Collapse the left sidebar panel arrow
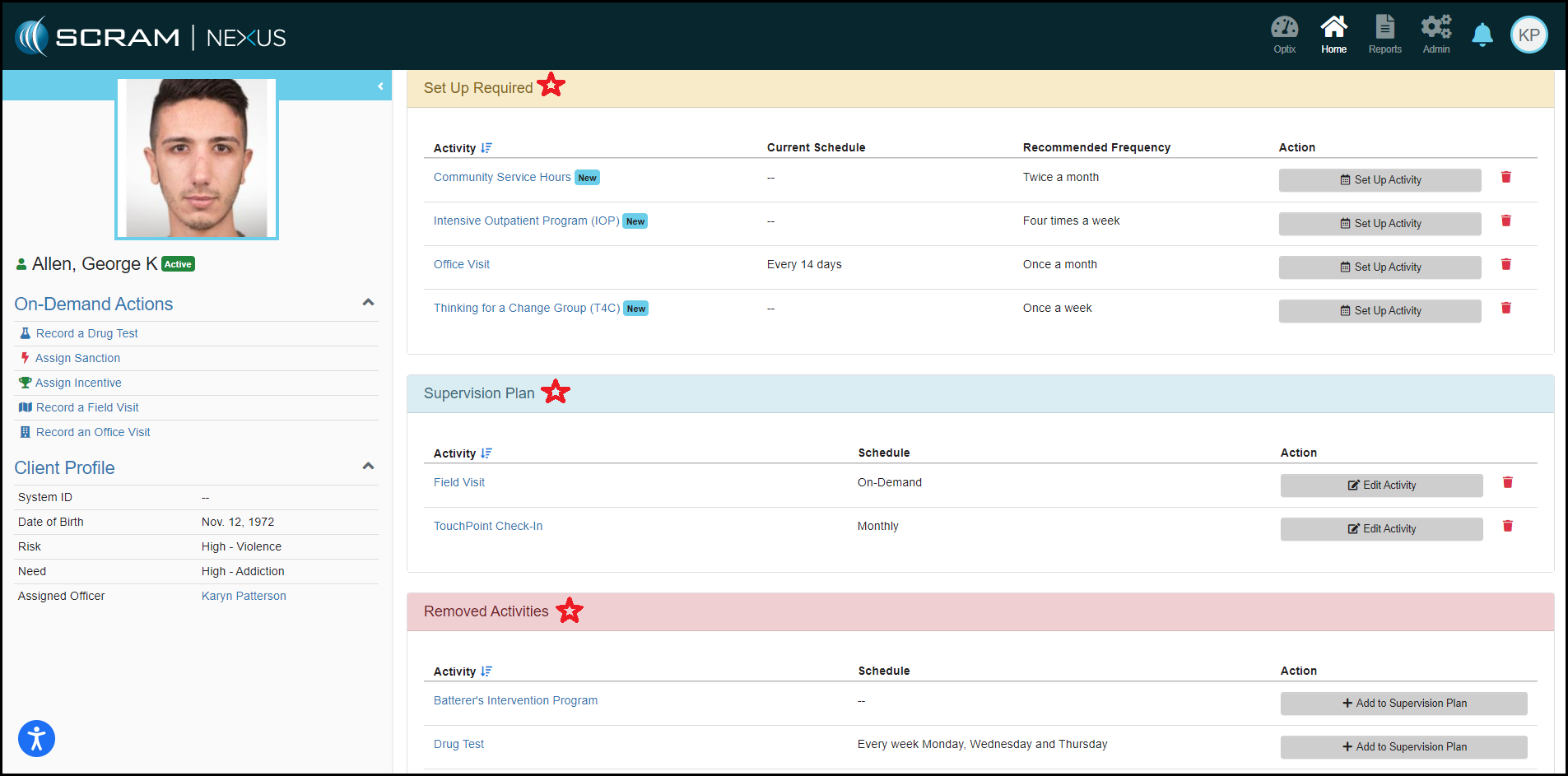The height and width of the screenshot is (776, 1568). tap(380, 86)
